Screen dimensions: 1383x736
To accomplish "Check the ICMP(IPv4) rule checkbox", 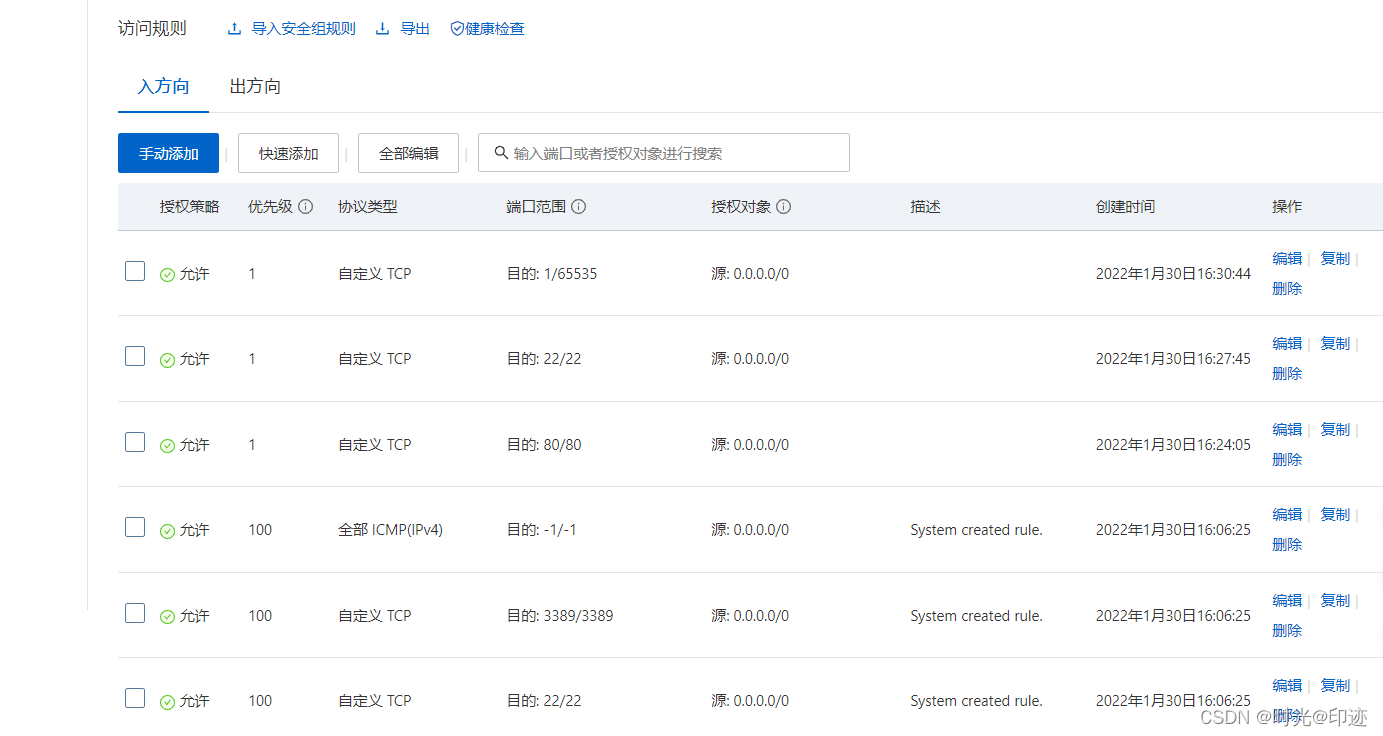I will tap(135, 527).
